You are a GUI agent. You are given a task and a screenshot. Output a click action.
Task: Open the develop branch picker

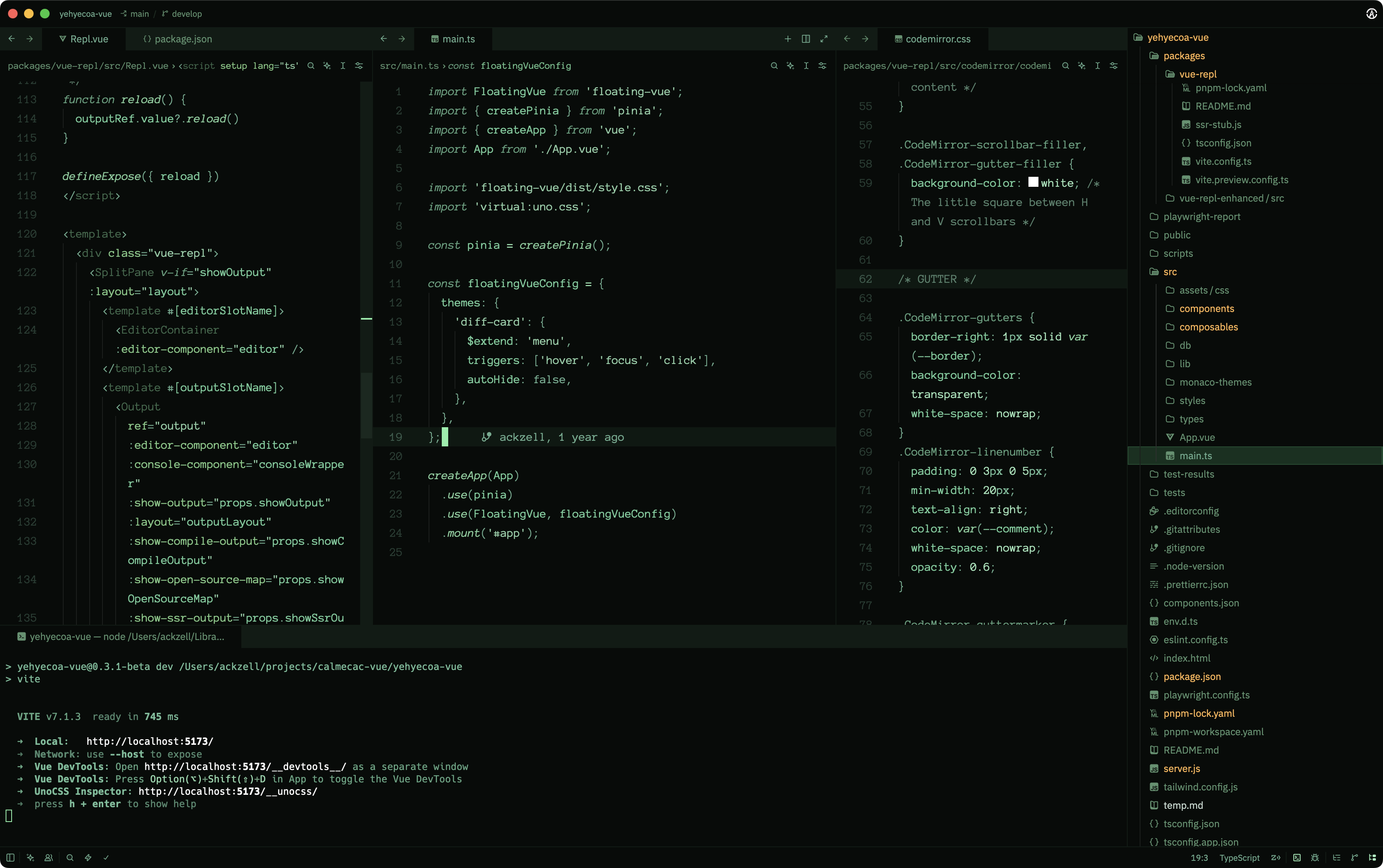click(182, 14)
